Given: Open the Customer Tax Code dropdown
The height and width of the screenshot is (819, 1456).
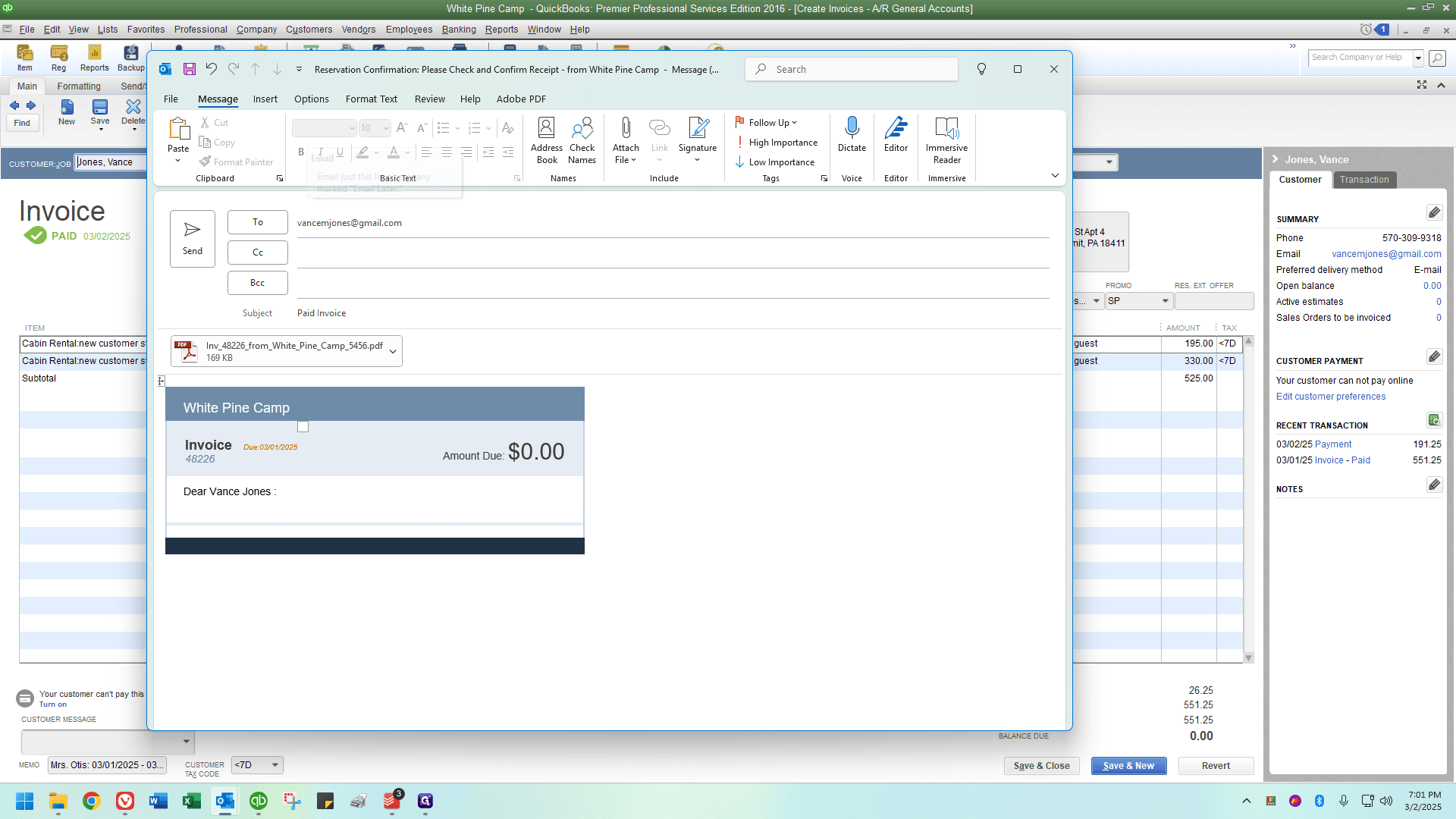Looking at the screenshot, I should (275, 765).
